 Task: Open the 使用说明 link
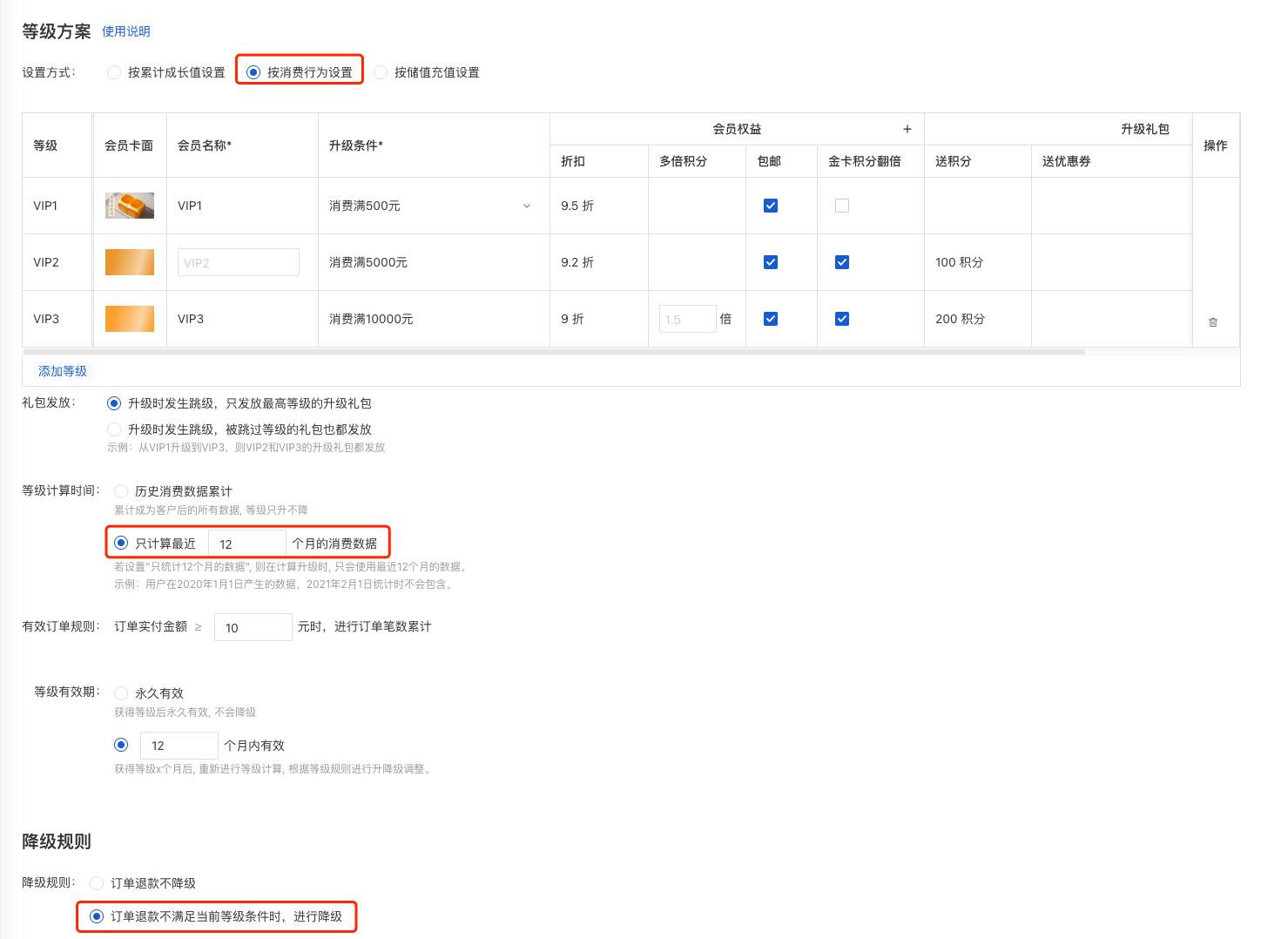pos(126,31)
